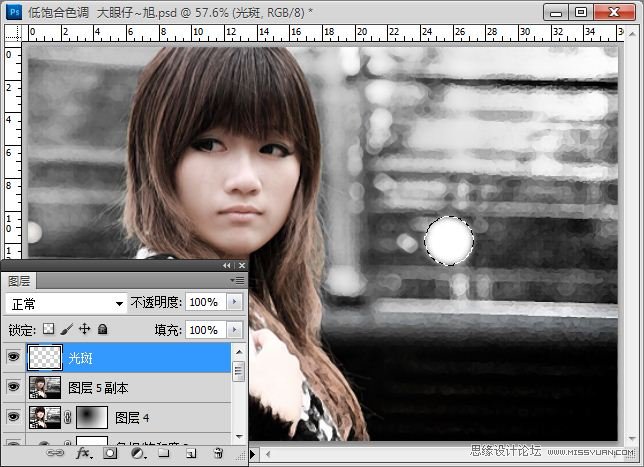Create new fill or adjustment layer
The image size is (644, 467).
click(138, 453)
